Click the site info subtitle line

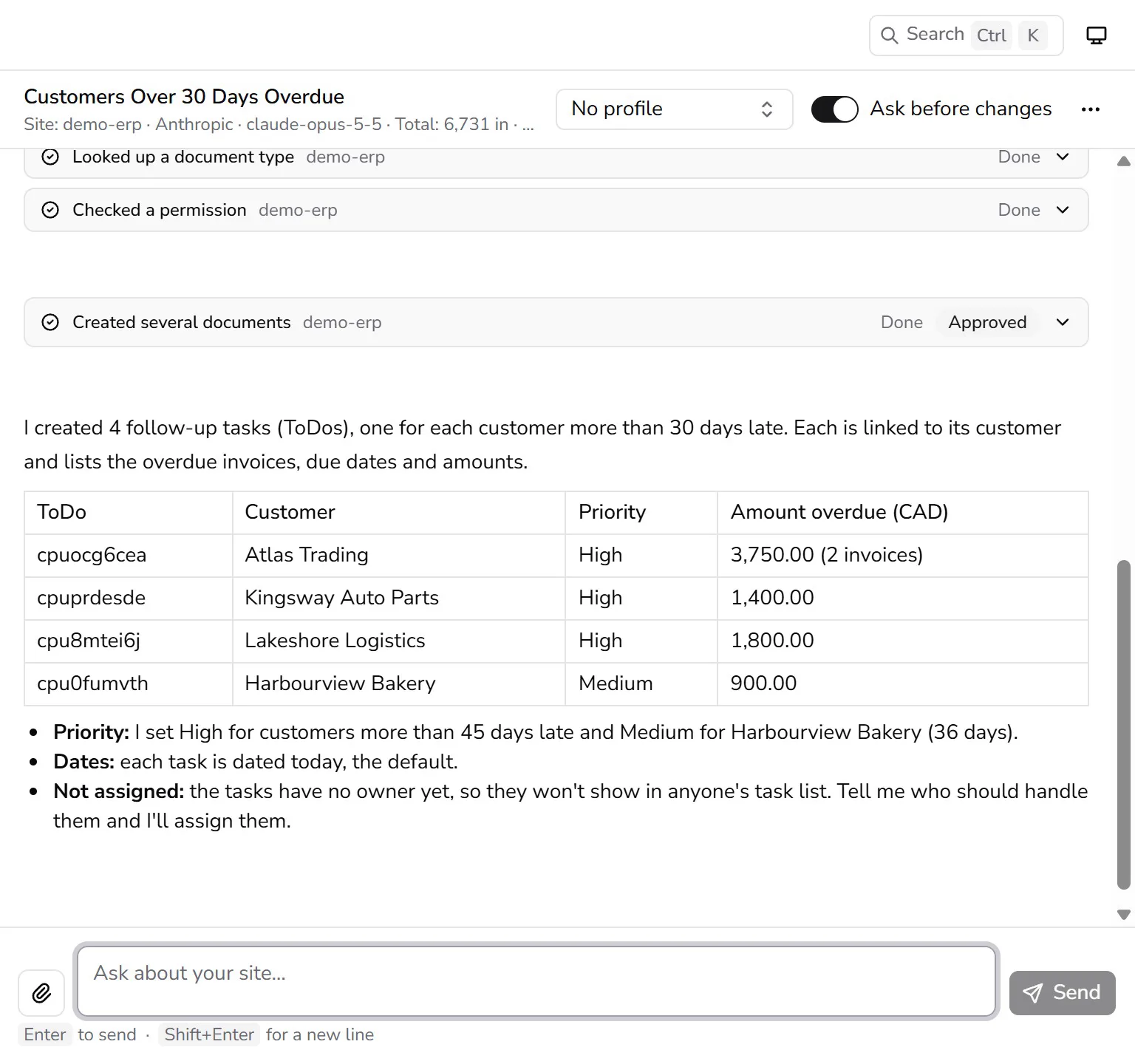279,124
